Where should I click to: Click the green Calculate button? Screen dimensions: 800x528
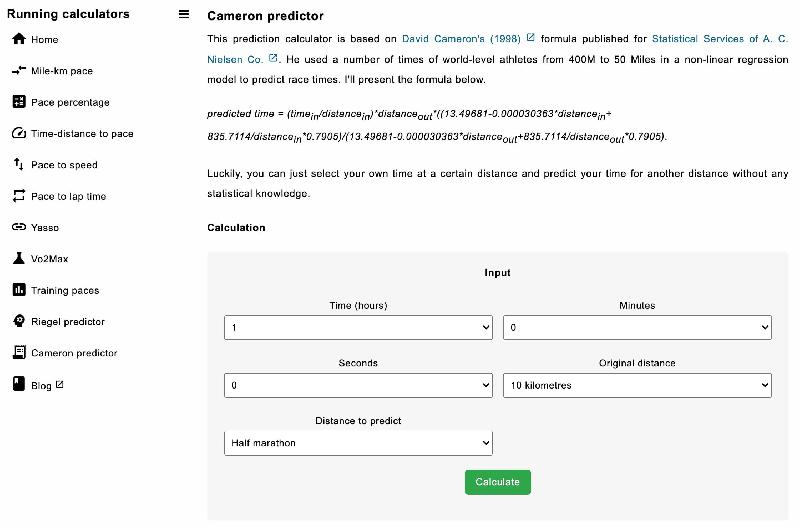497,482
